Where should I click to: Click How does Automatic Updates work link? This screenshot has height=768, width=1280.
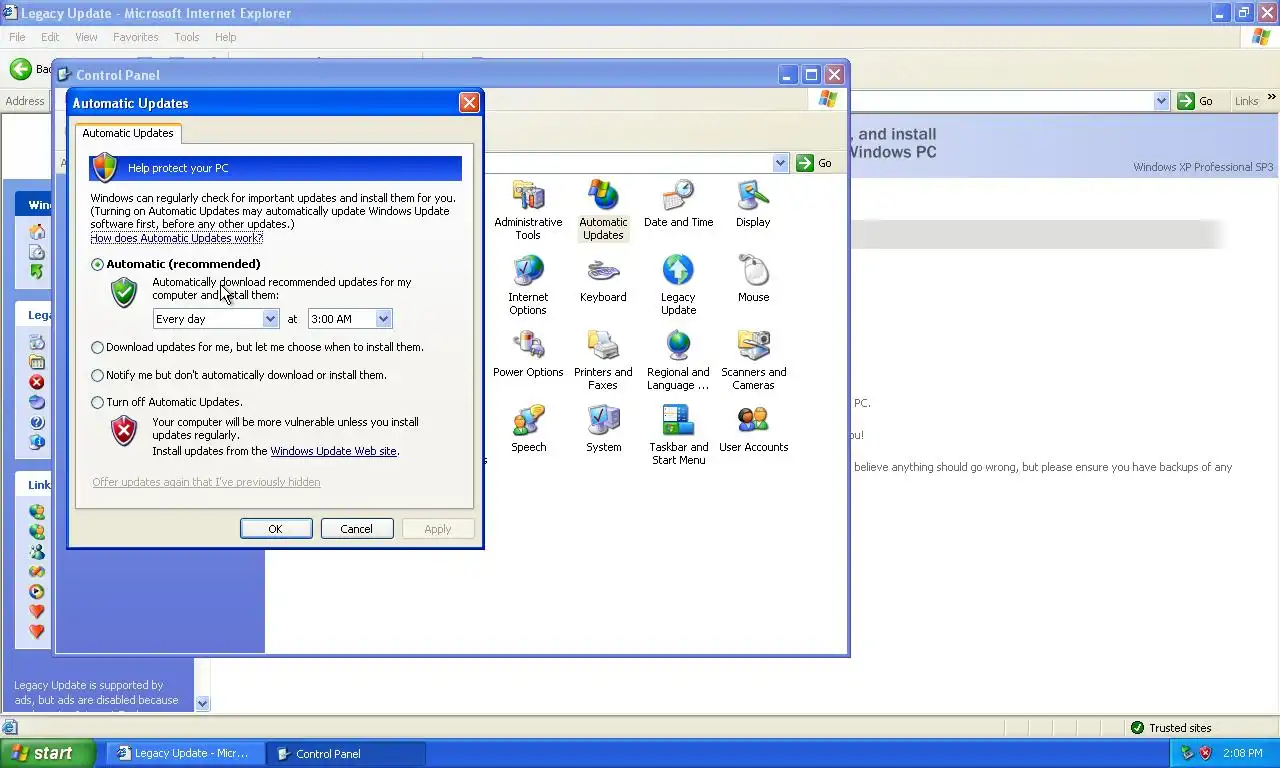coord(177,238)
